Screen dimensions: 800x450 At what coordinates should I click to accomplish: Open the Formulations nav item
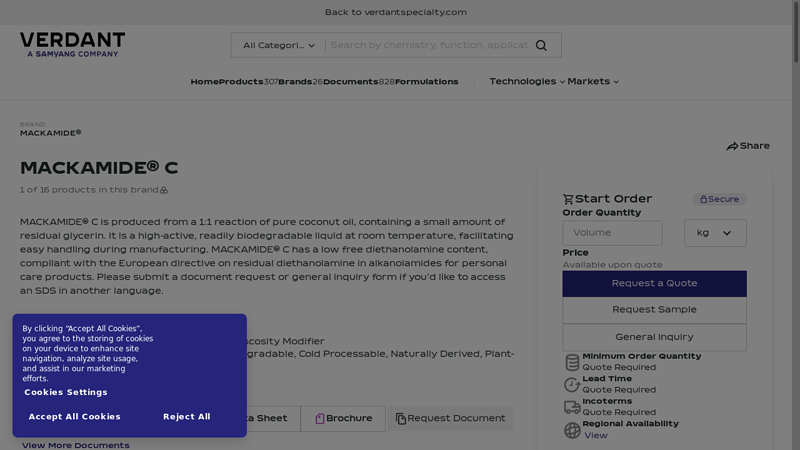pos(426,82)
